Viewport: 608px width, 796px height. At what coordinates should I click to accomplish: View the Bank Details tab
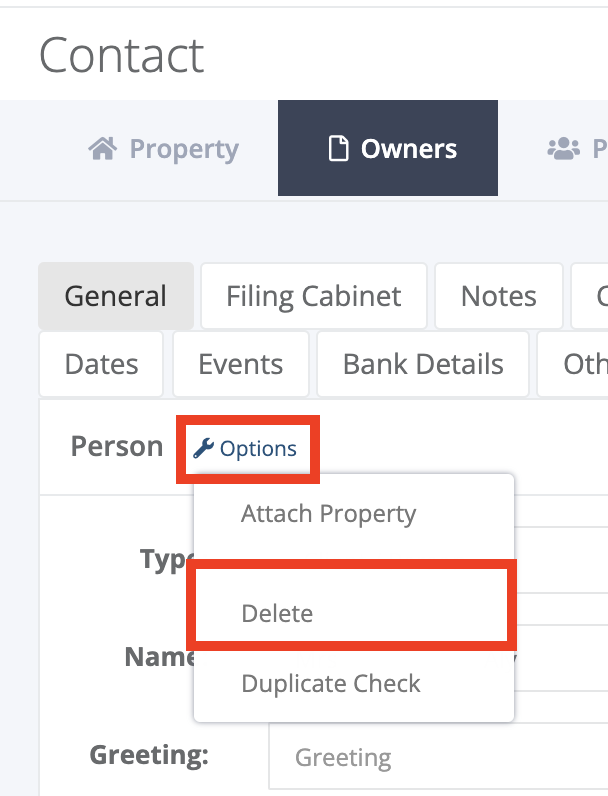(423, 364)
